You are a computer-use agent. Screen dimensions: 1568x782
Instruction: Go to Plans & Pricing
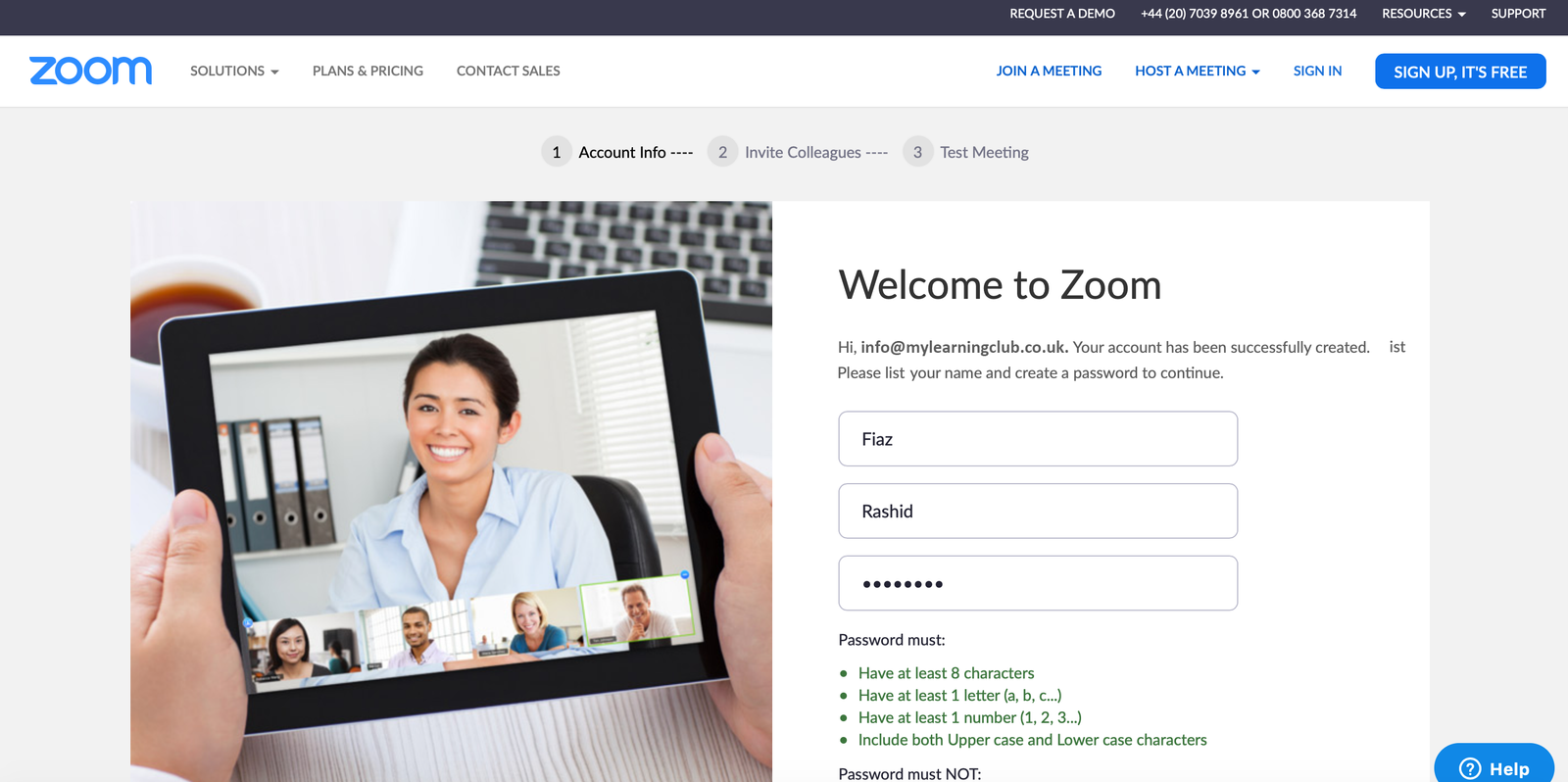(x=367, y=71)
